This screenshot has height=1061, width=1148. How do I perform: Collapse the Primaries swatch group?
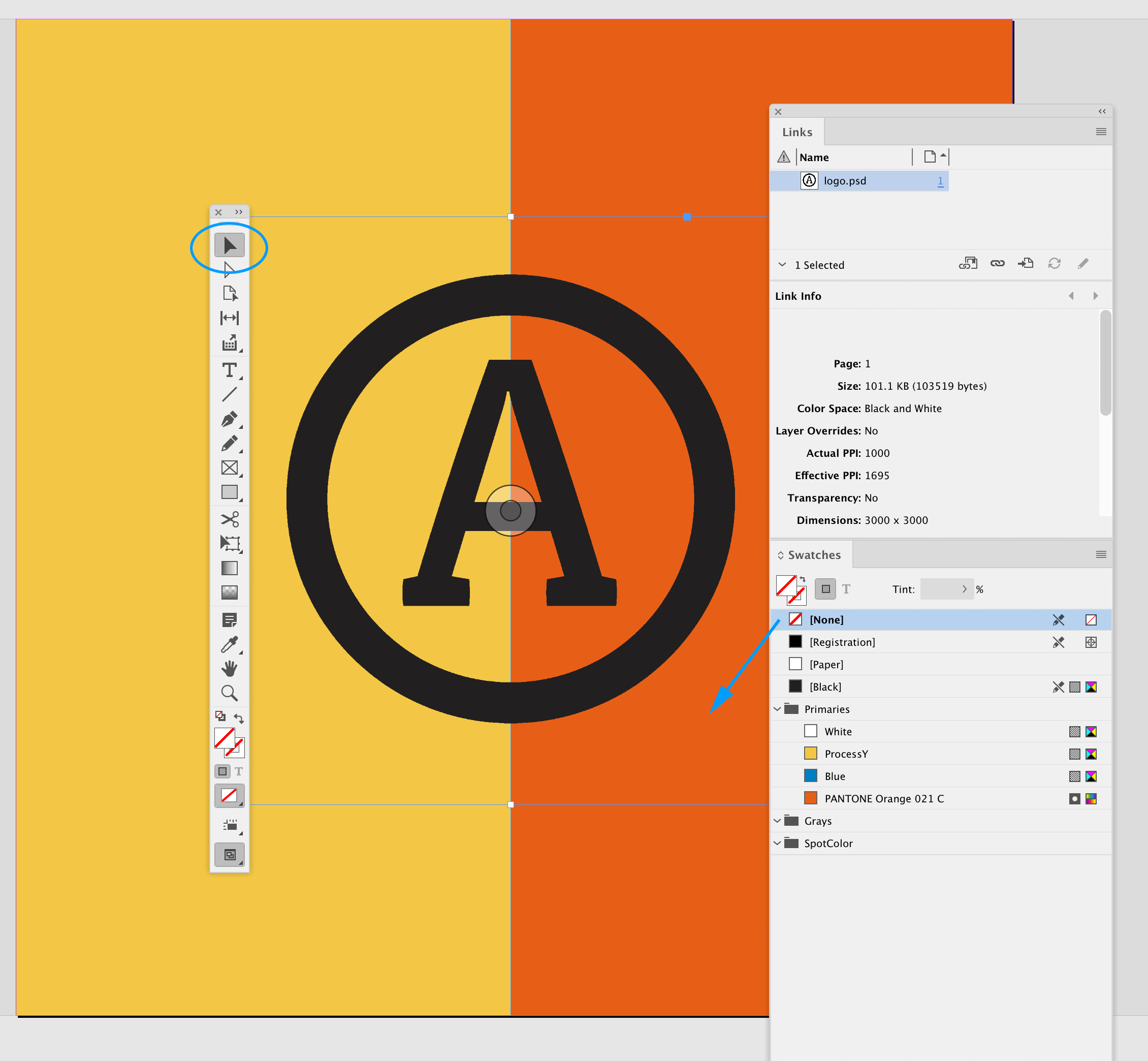pos(778,709)
